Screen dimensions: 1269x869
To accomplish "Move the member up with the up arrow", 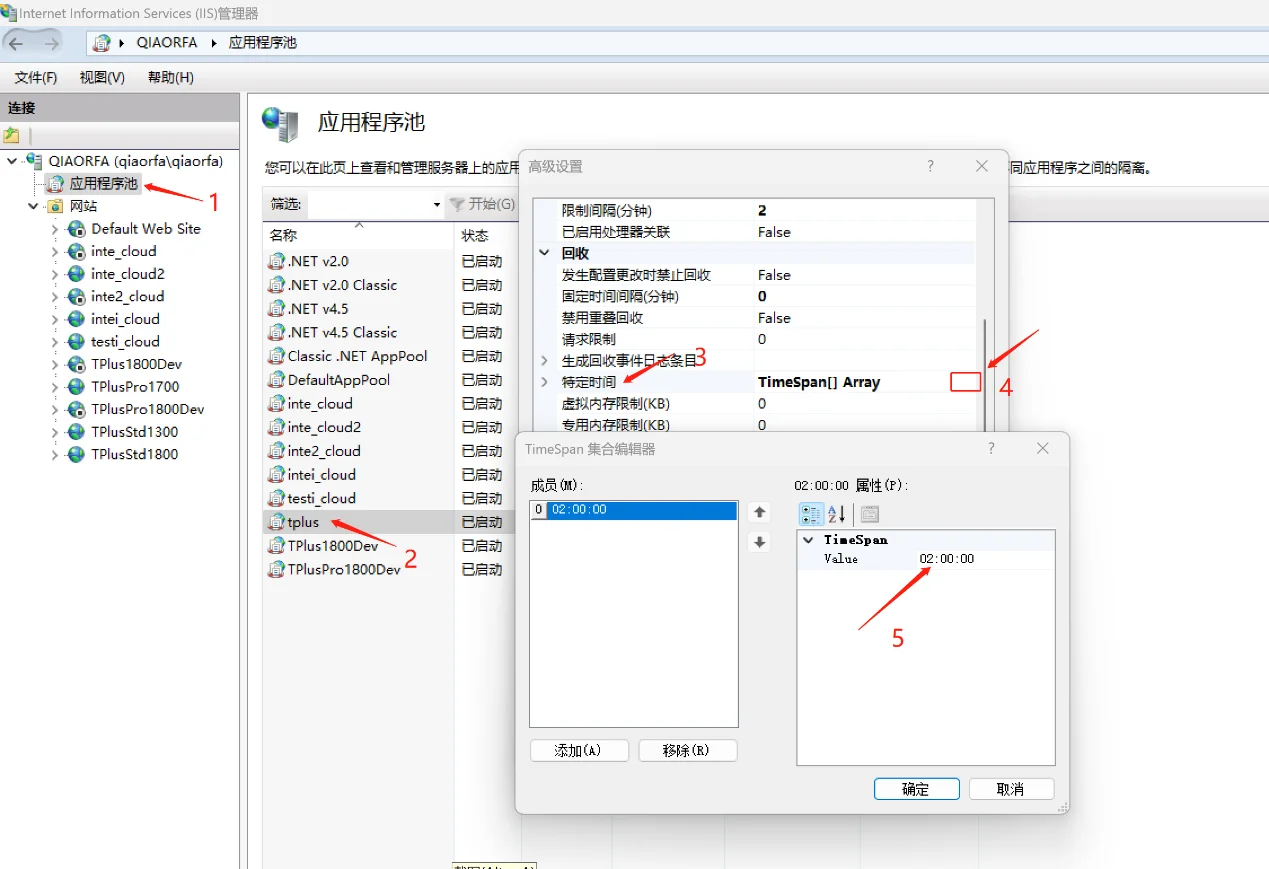I will click(x=759, y=511).
